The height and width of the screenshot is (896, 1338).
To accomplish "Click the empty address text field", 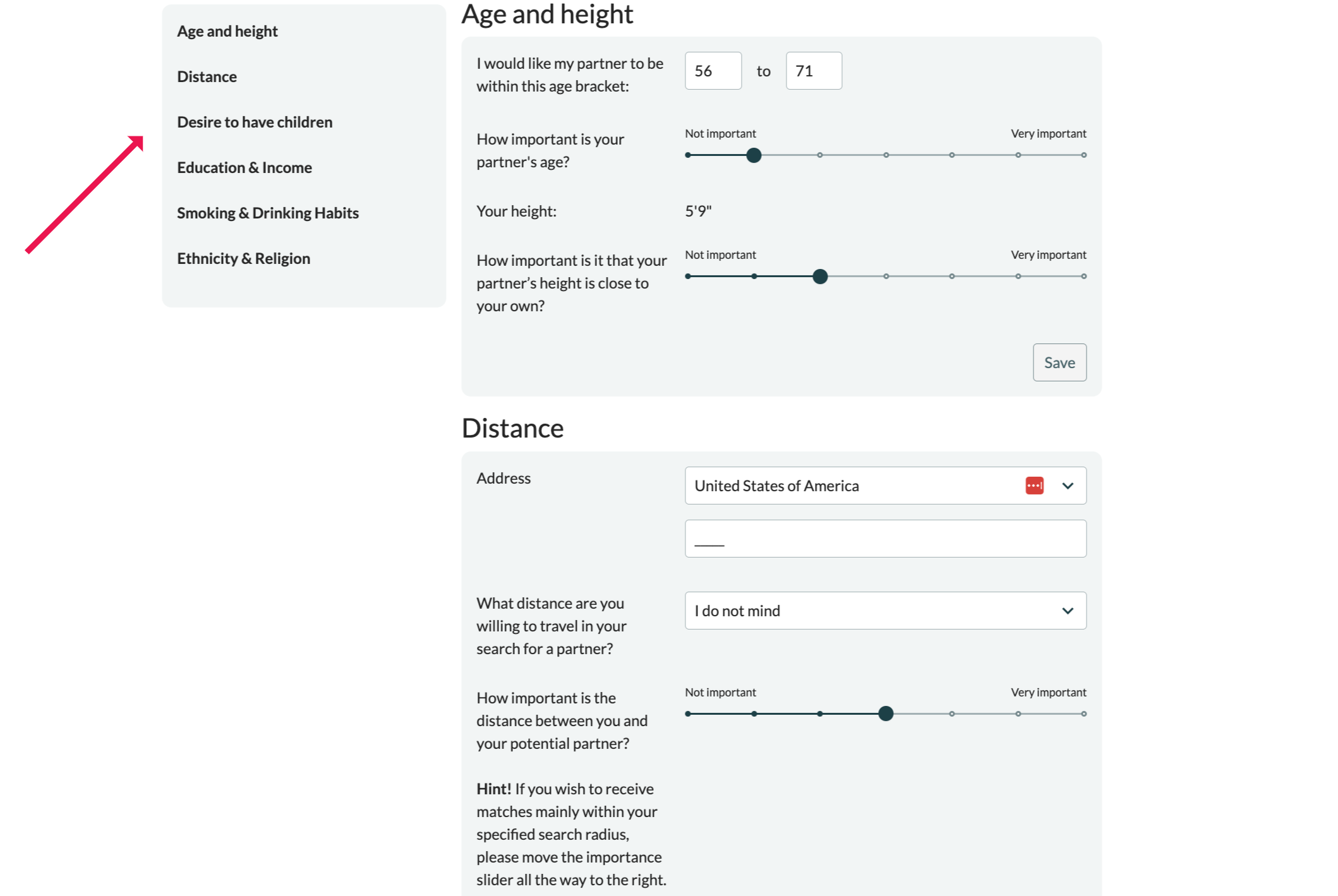I will click(885, 539).
